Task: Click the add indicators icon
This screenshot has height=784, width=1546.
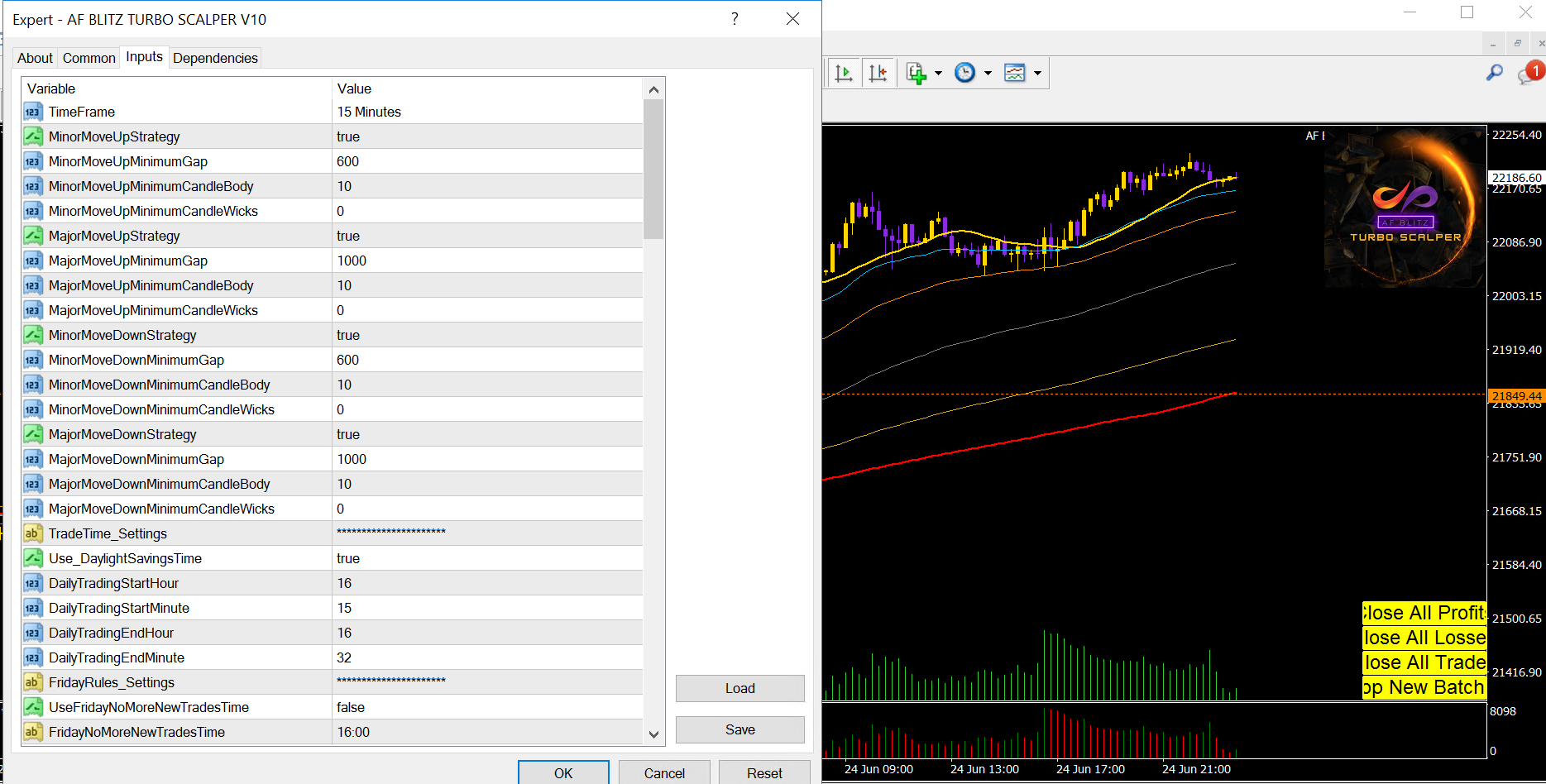Action: tap(916, 73)
